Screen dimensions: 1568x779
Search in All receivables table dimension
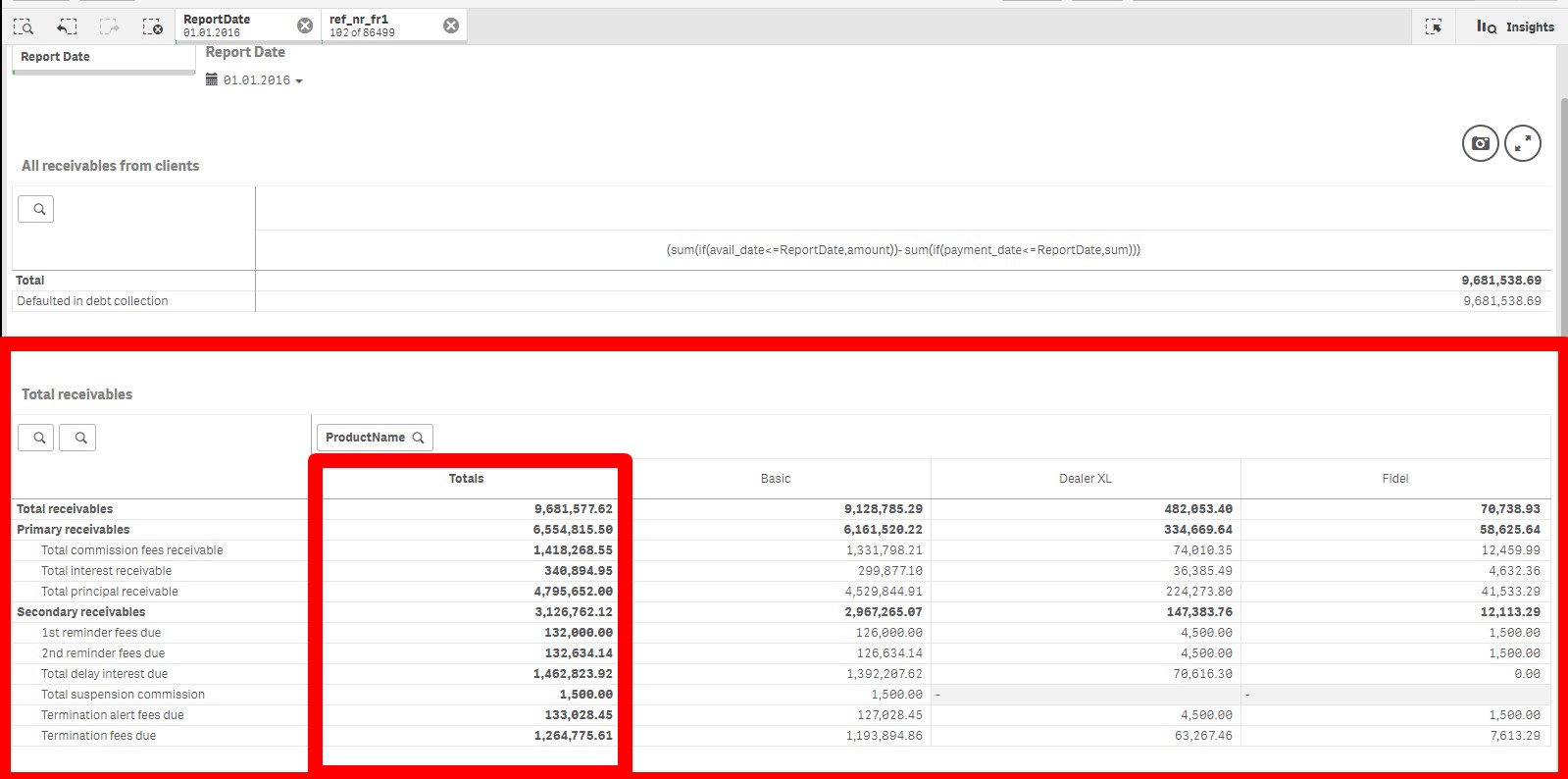coord(36,209)
